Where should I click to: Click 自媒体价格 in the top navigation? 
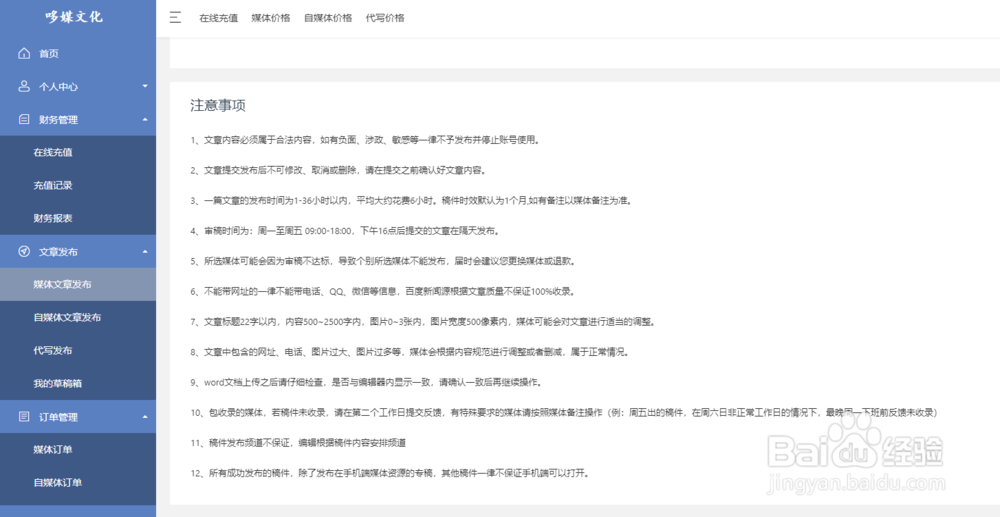[328, 18]
